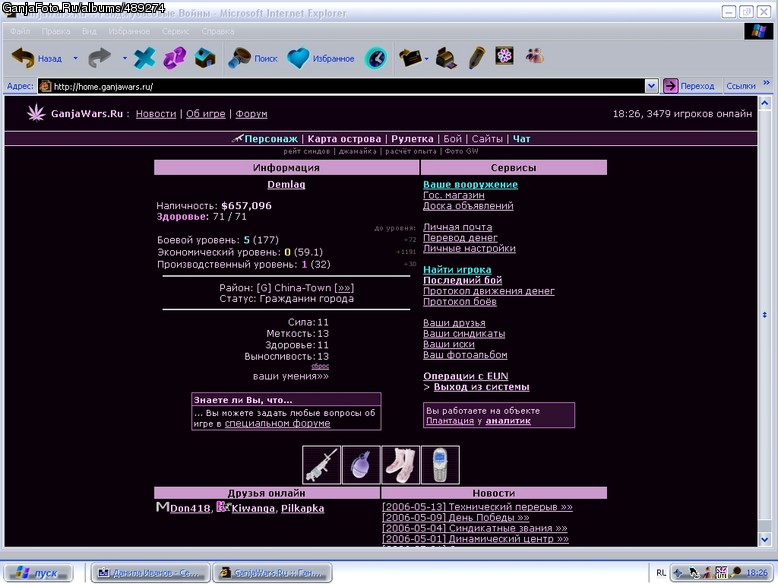Click the Back arrow toolbar icon

coord(23,58)
